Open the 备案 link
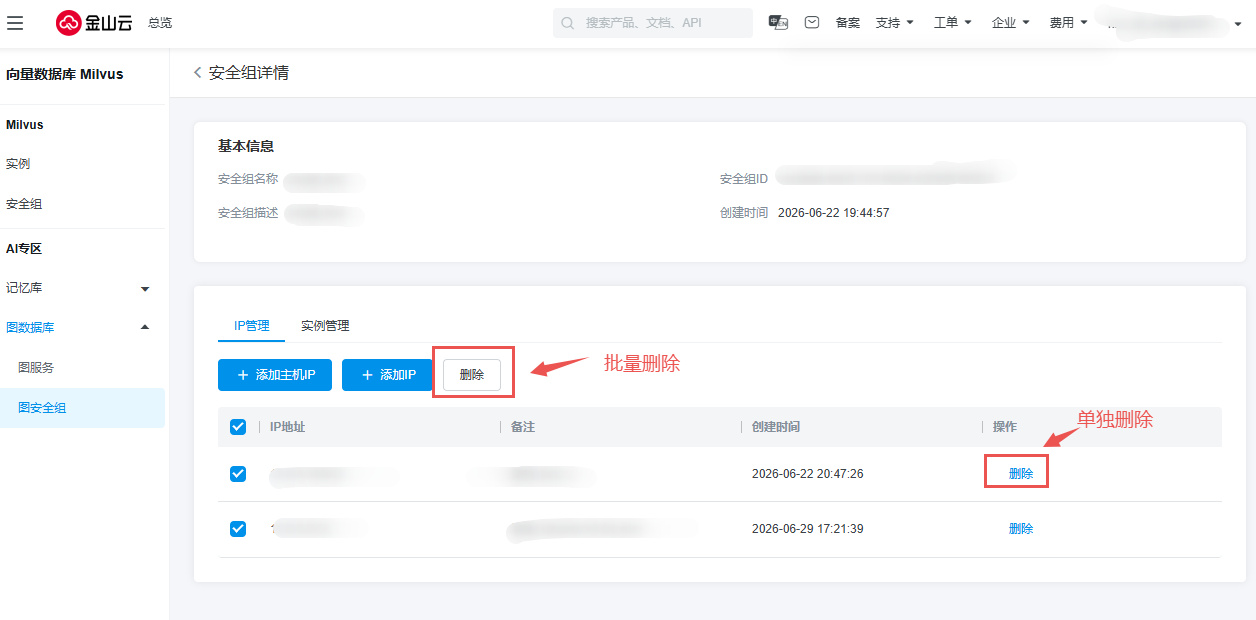Image resolution: width=1256 pixels, height=620 pixels. pos(848,22)
